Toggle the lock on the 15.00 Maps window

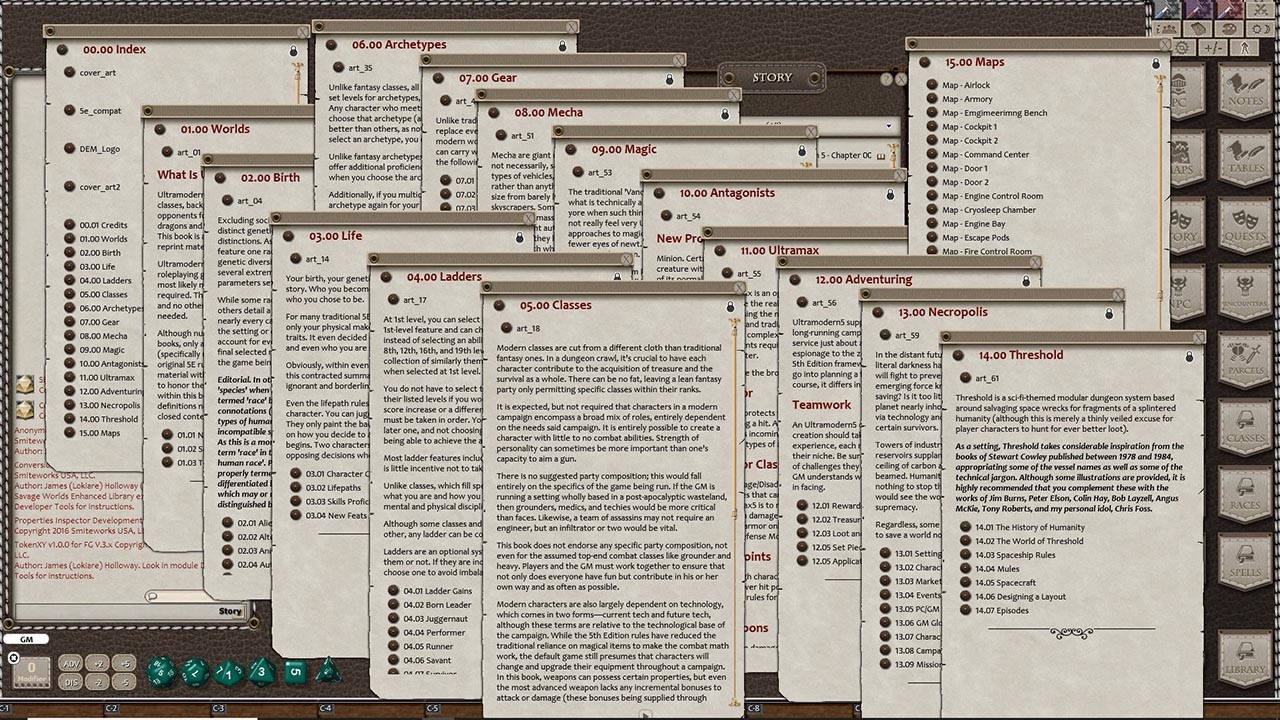click(1156, 63)
